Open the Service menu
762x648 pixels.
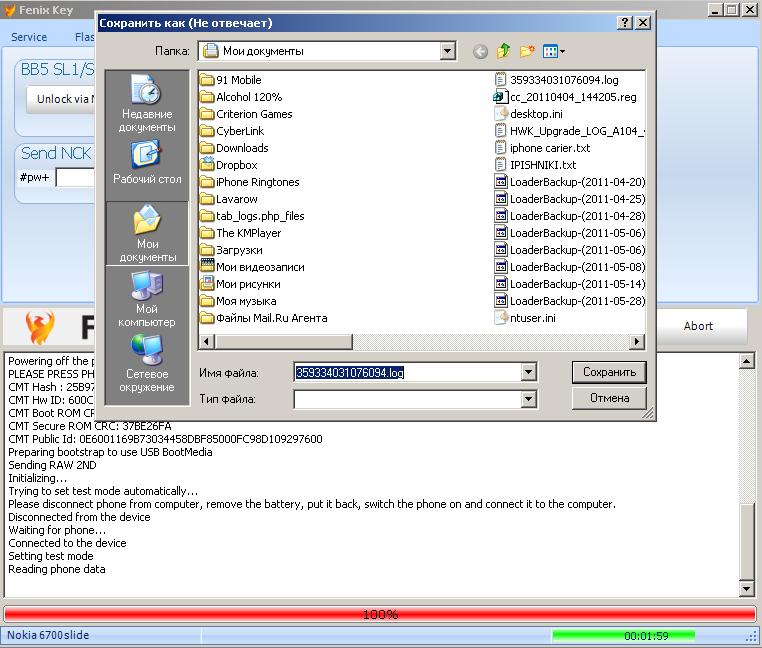click(29, 37)
